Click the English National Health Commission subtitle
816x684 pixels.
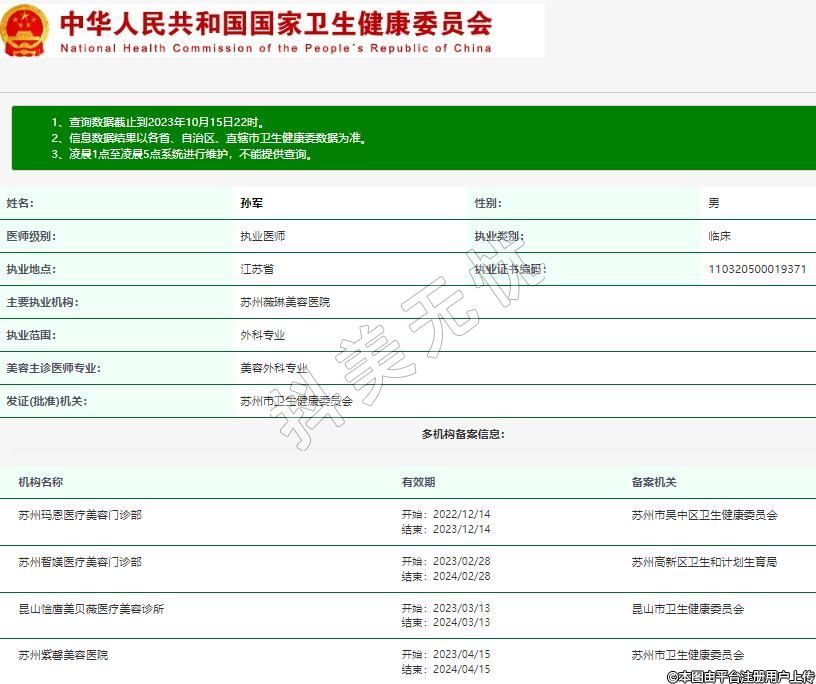275,48
